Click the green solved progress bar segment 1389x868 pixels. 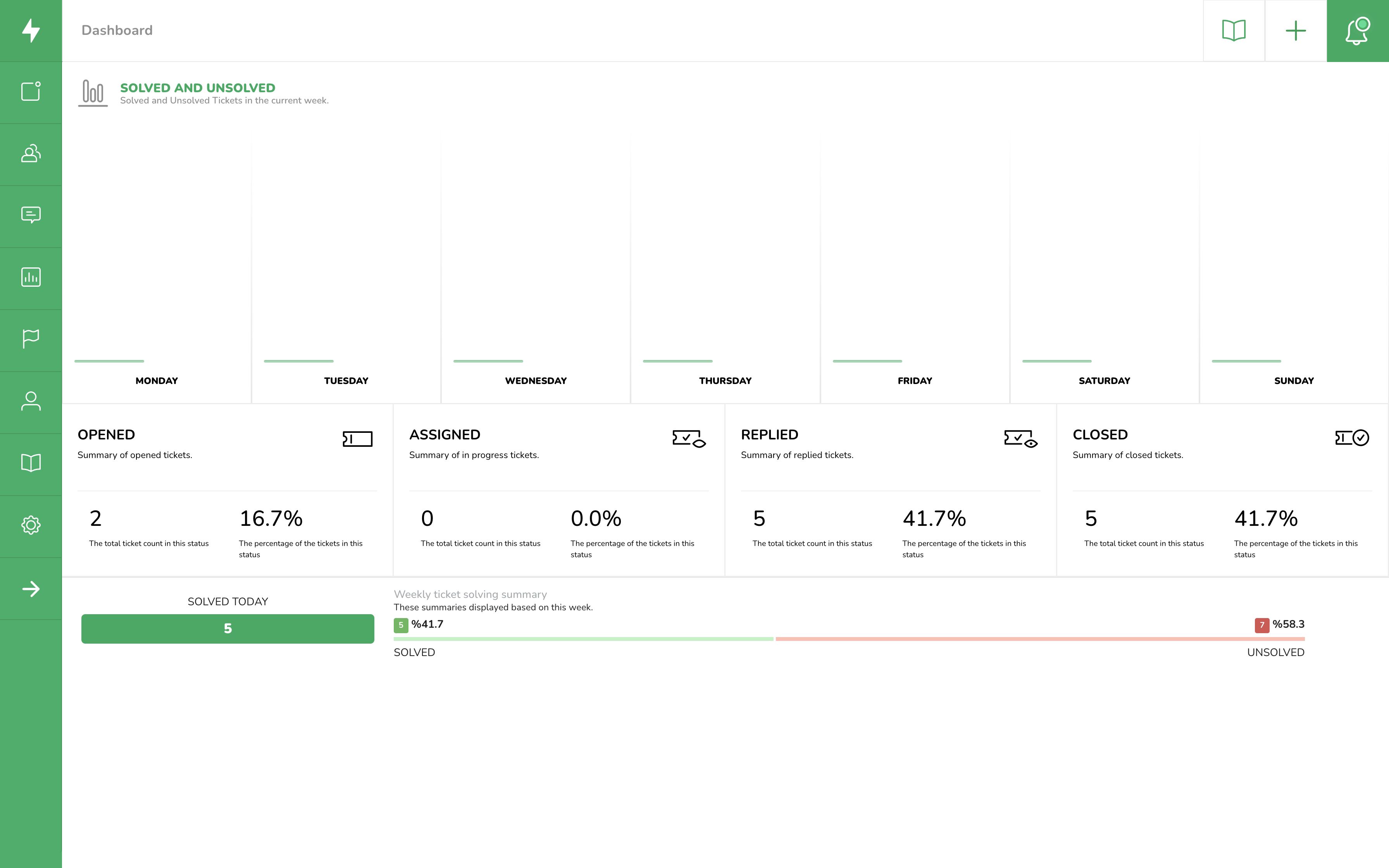(x=583, y=639)
